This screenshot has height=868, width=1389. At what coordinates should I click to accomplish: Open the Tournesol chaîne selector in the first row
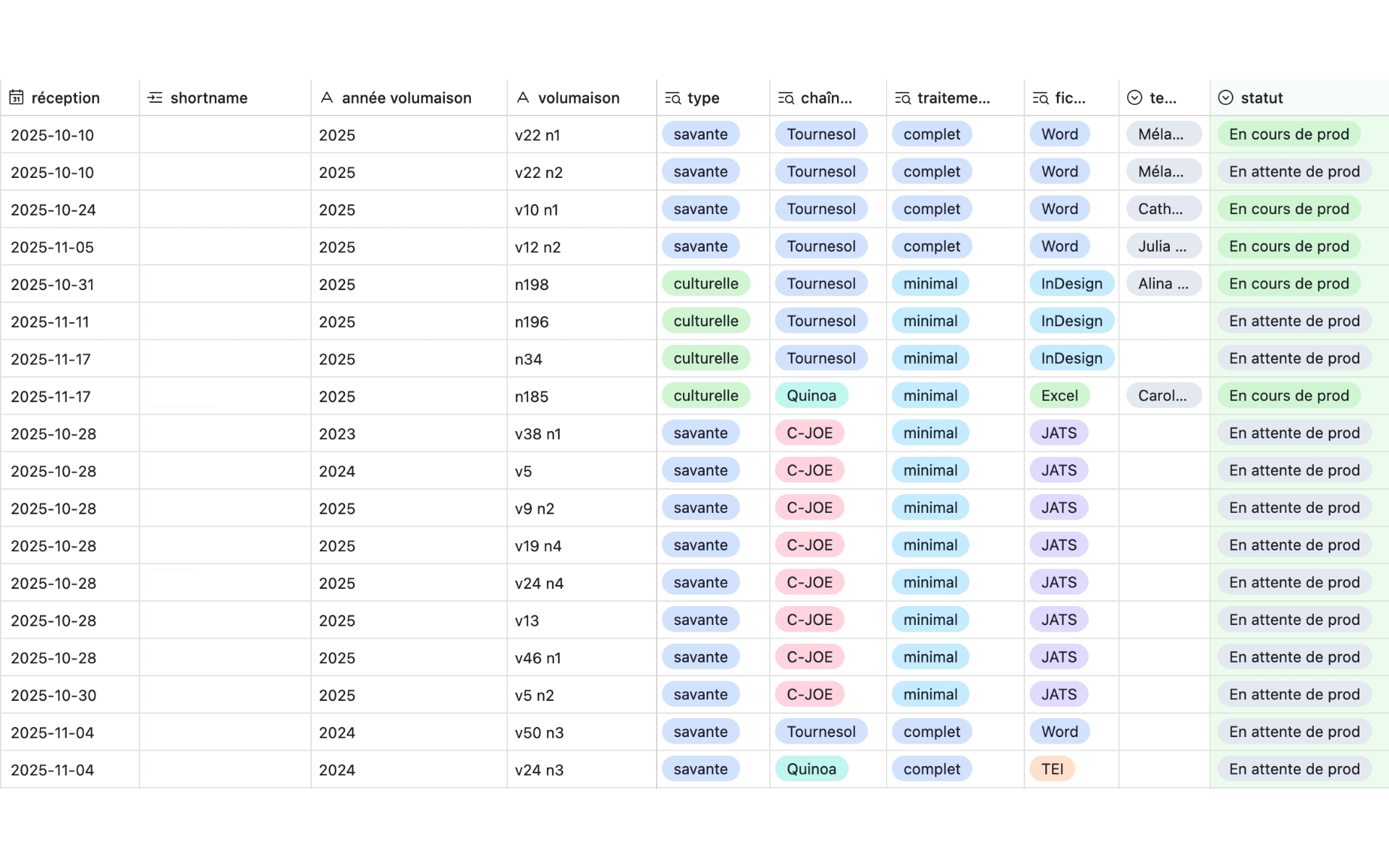pyautogui.click(x=821, y=134)
